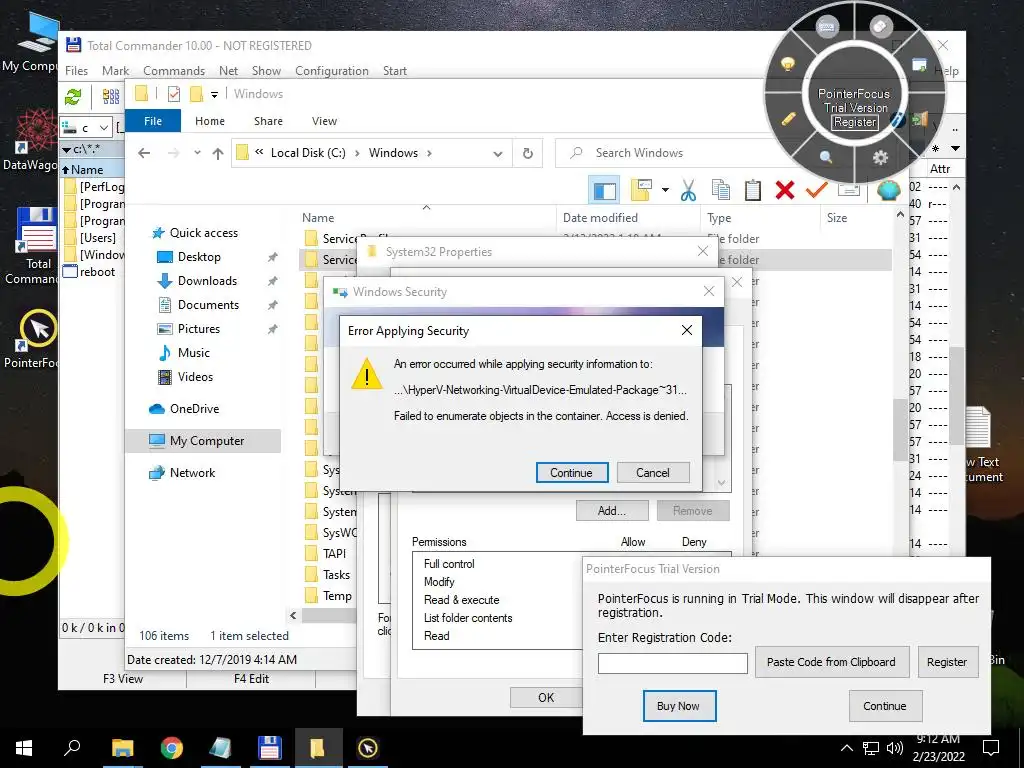Go back using the Explorer back arrow
1024x768 pixels.
tap(144, 153)
